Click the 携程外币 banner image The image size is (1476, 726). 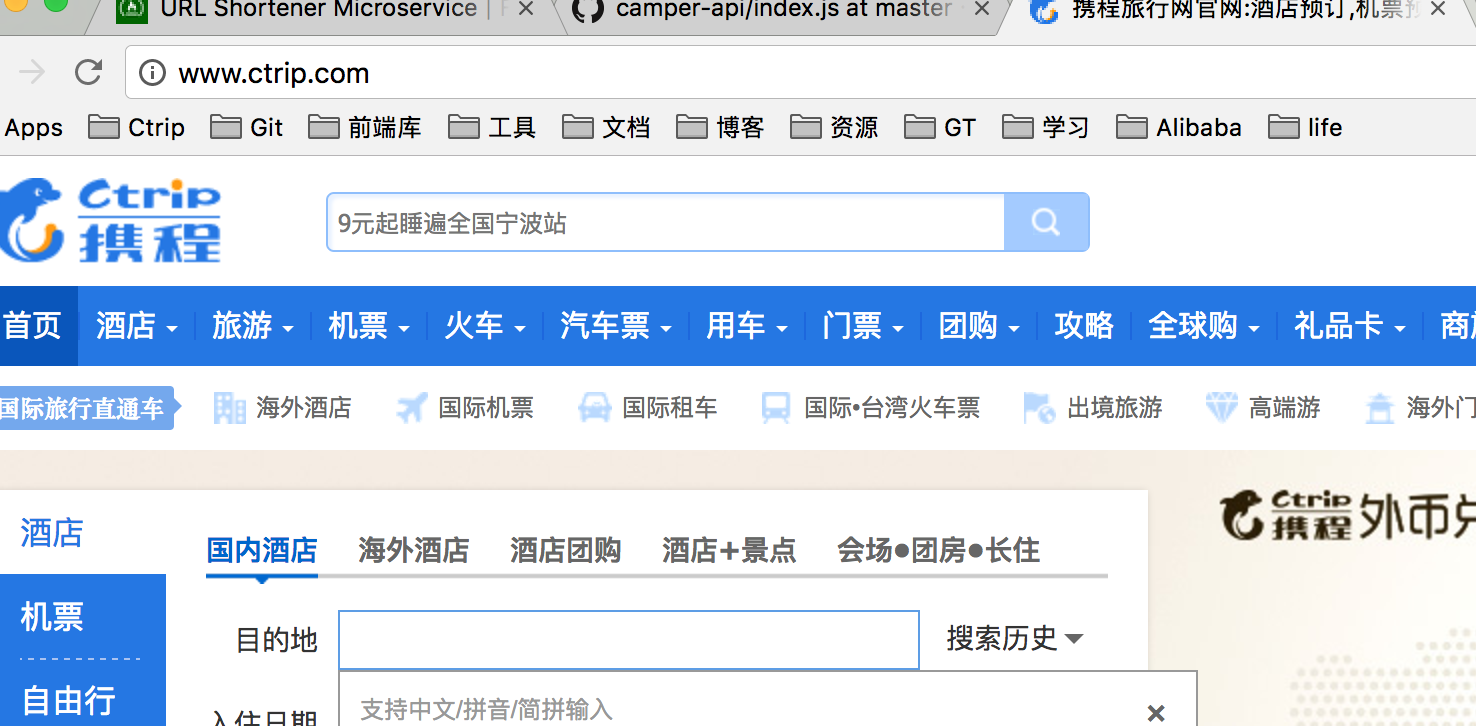point(1347,514)
